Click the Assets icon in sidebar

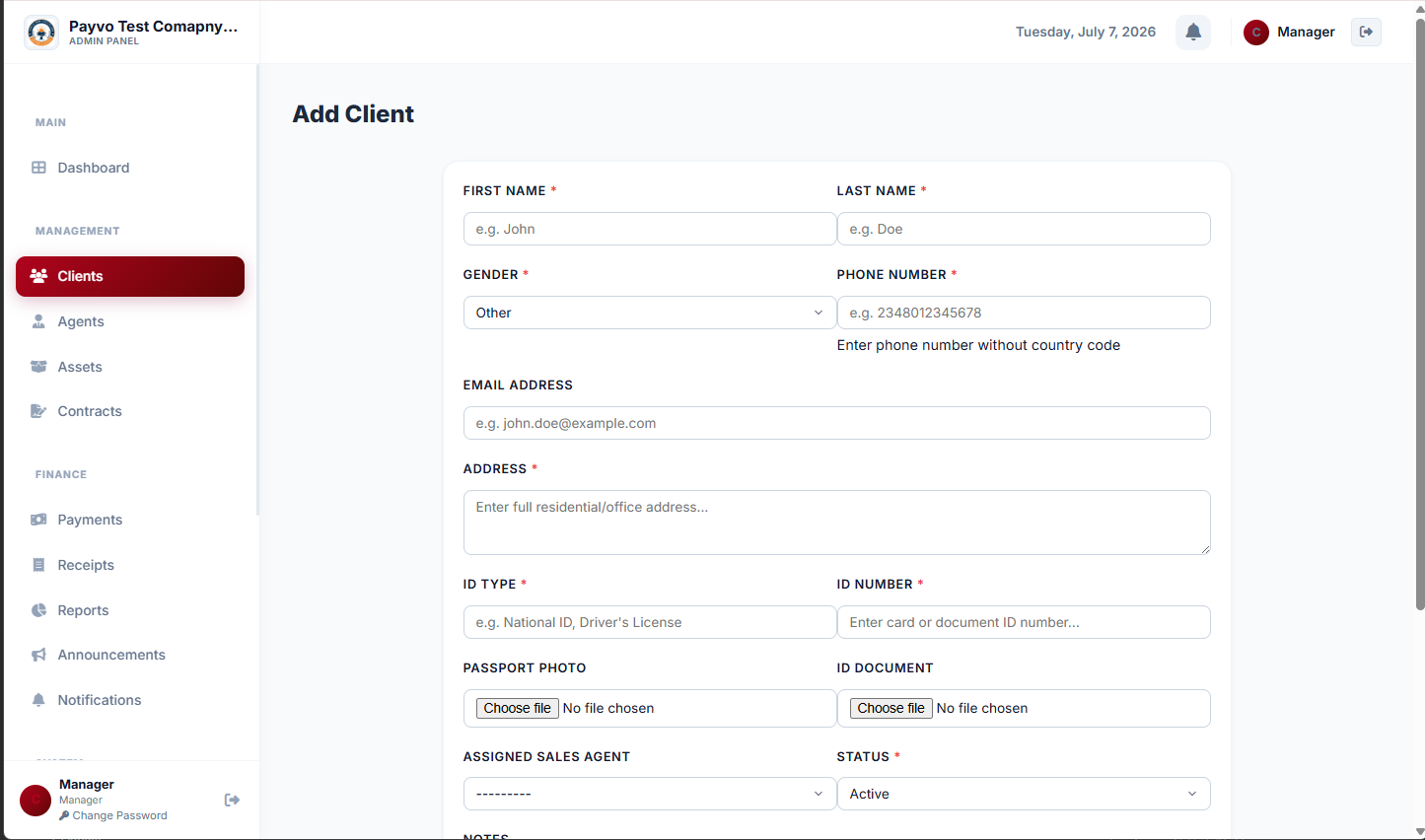38,367
